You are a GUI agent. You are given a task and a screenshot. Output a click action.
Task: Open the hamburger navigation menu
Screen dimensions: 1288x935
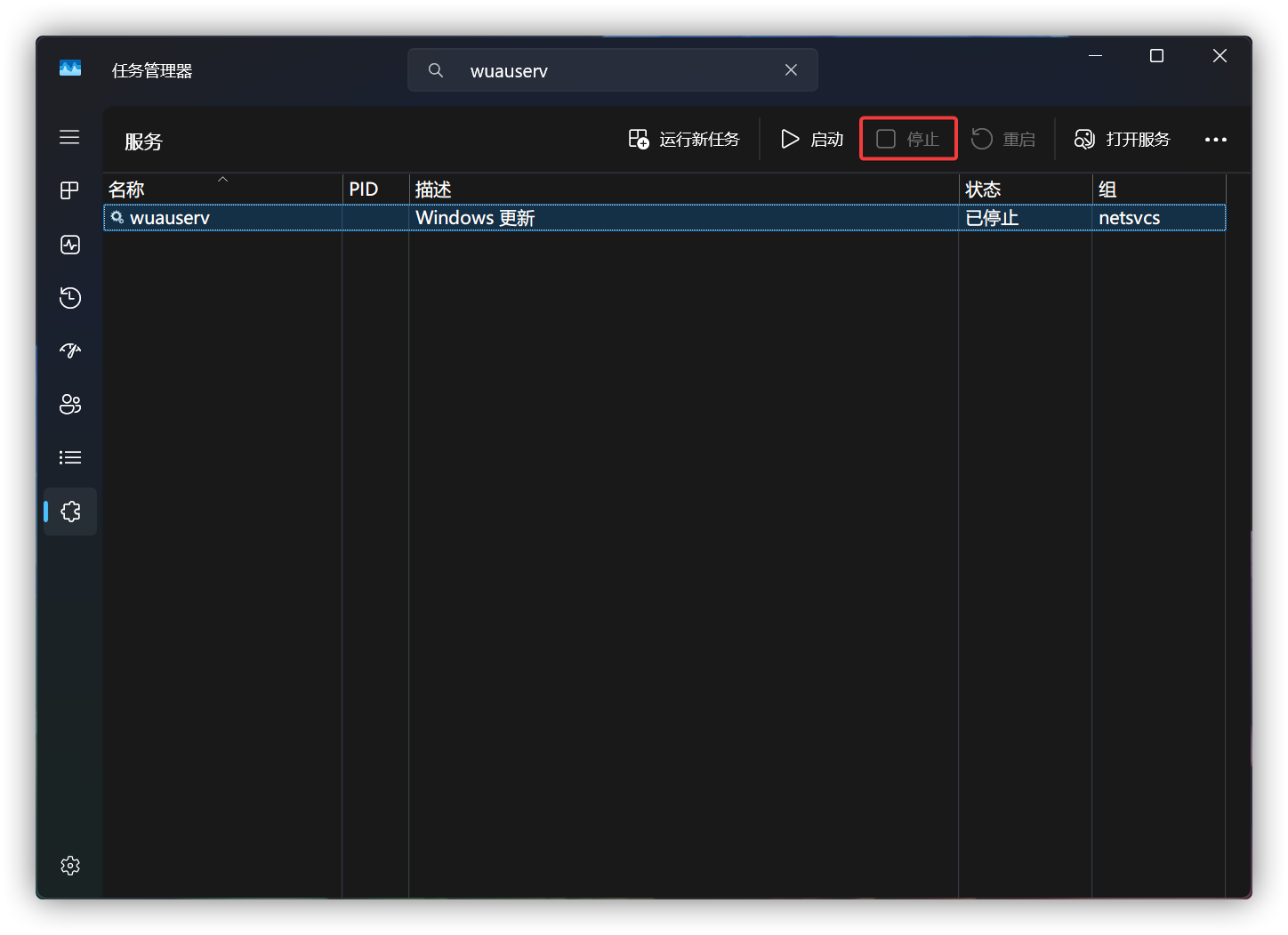click(69, 137)
